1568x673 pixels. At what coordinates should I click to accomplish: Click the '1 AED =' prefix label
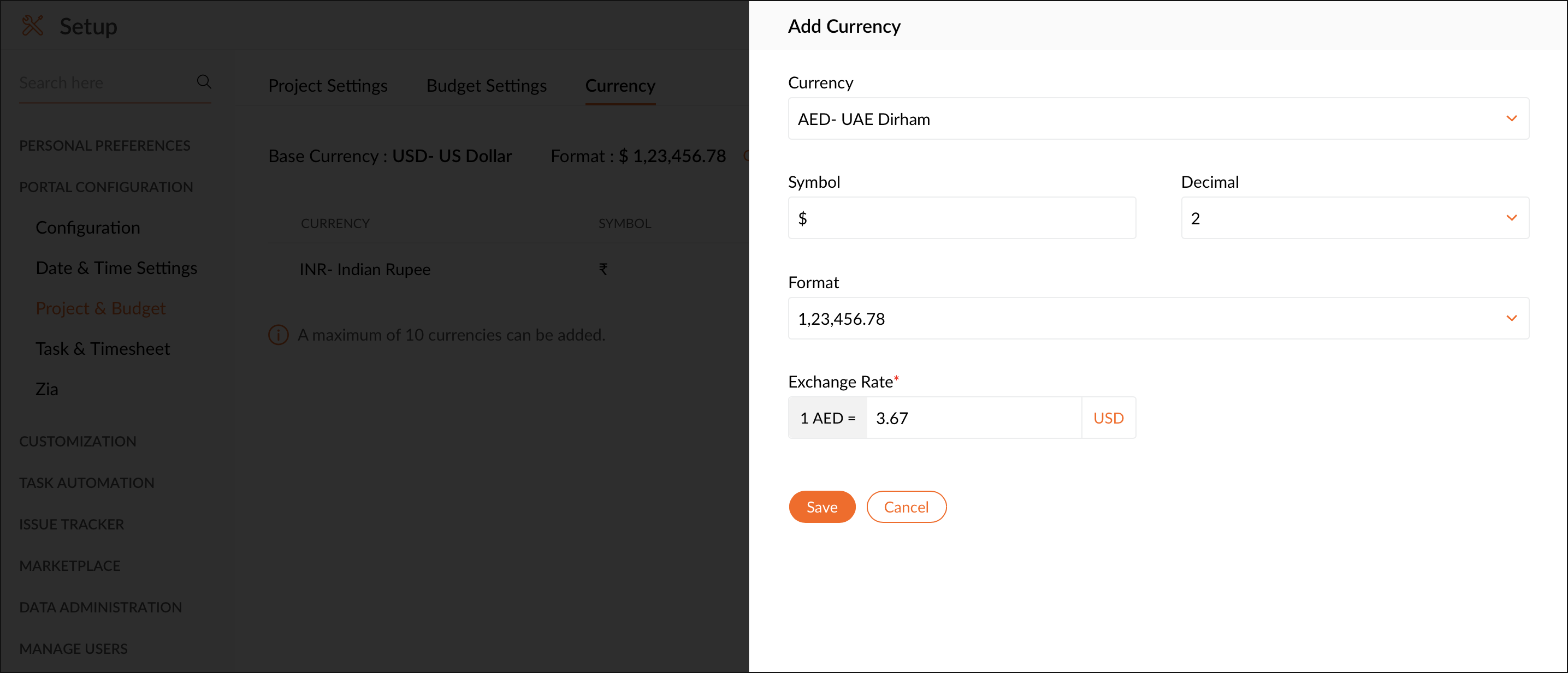pyautogui.click(x=827, y=418)
